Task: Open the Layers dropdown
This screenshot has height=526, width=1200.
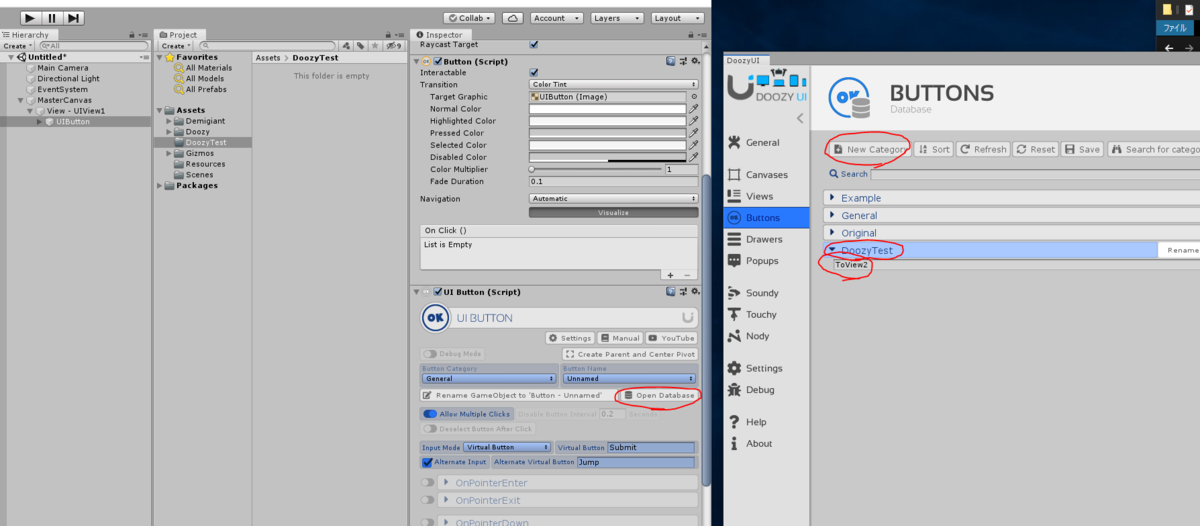Action: [617, 18]
